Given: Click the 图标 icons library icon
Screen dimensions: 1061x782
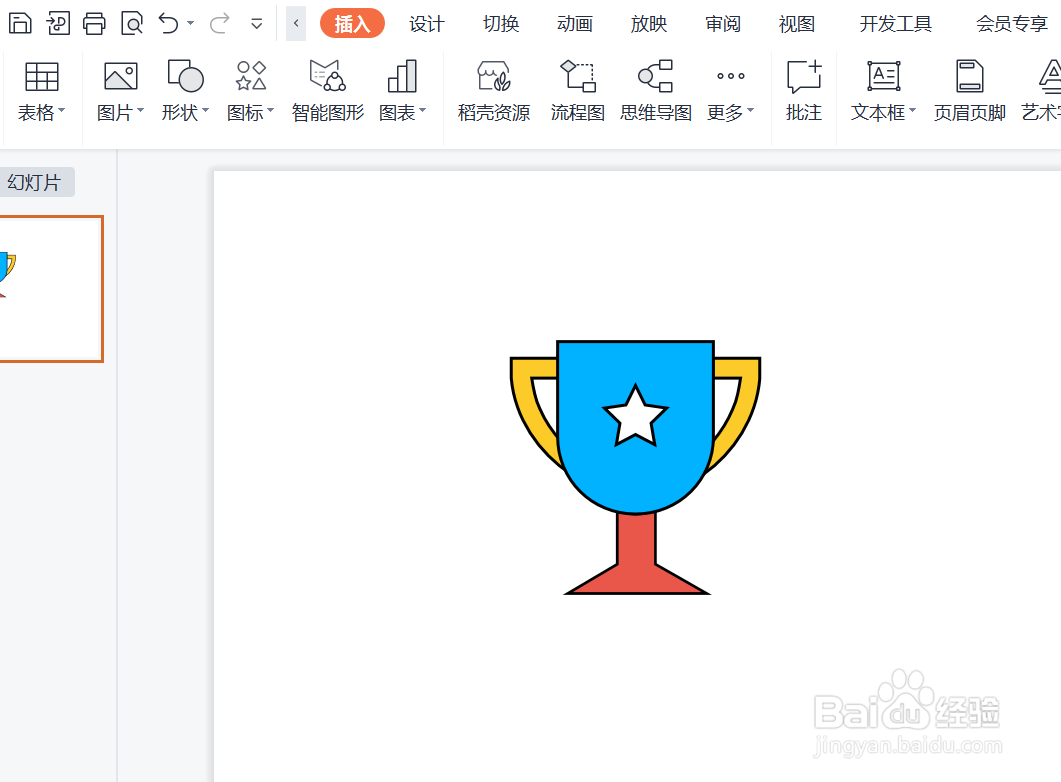Looking at the screenshot, I should (x=251, y=76).
